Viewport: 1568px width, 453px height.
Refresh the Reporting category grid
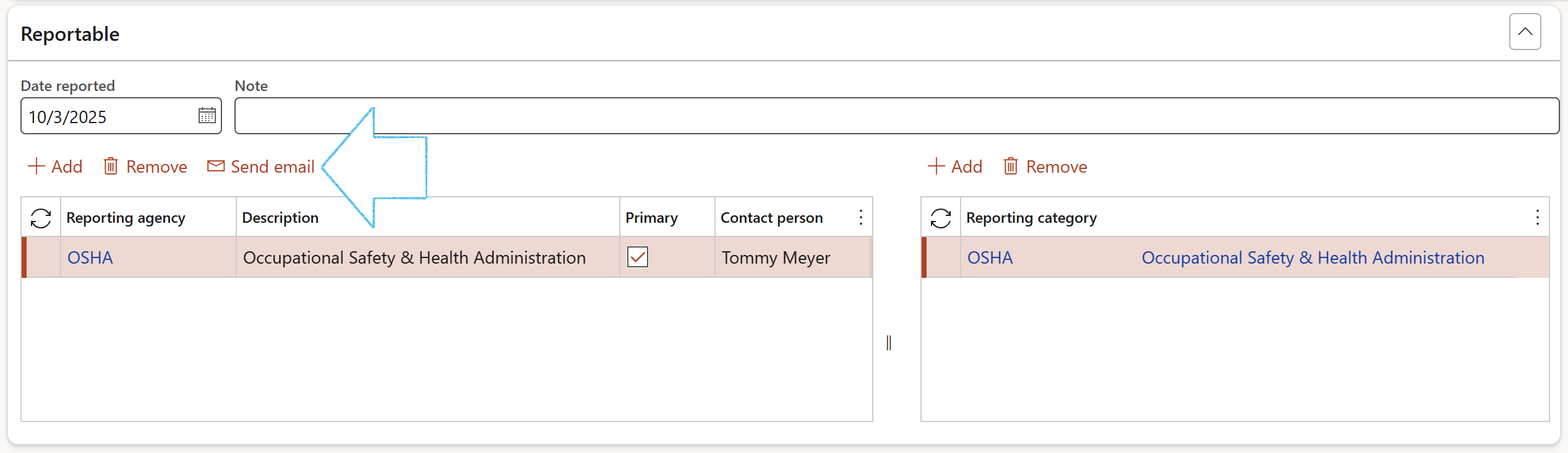[940, 218]
